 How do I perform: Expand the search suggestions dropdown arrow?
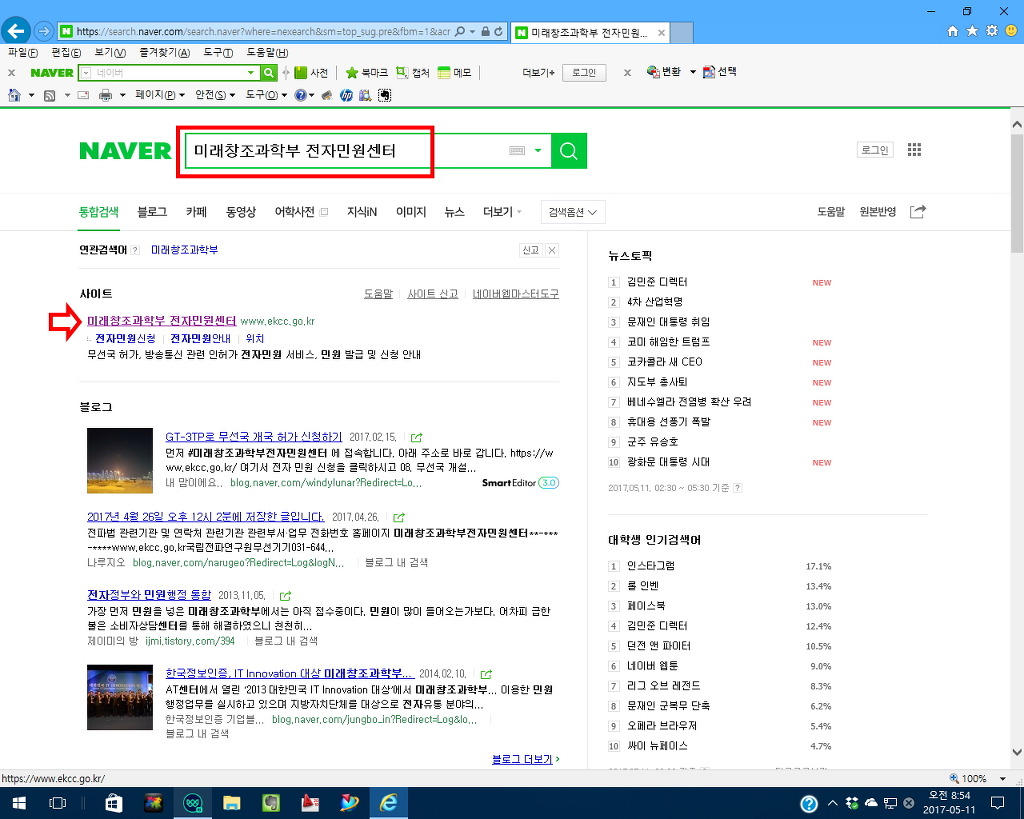(x=538, y=151)
